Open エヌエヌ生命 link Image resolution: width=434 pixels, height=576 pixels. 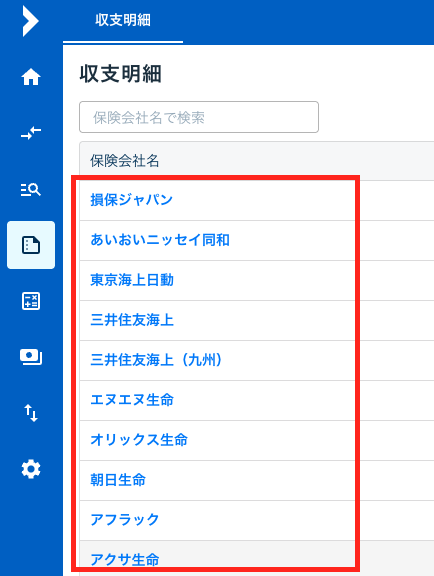coord(132,400)
